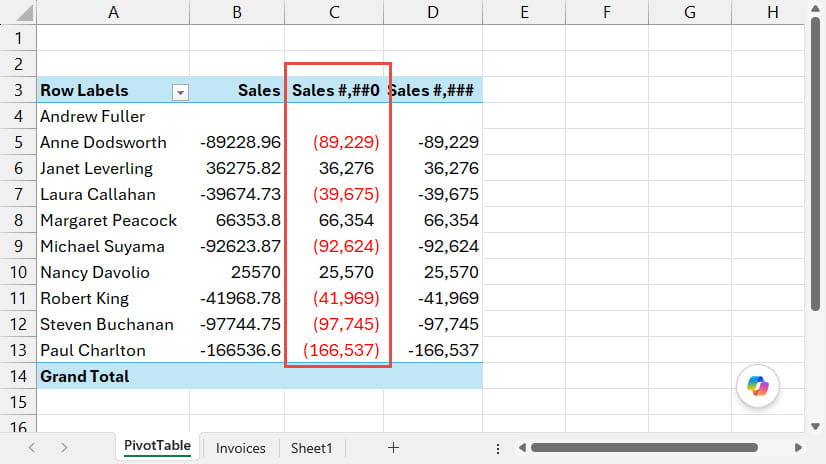Switch to the Invoices sheet tab

[240, 448]
